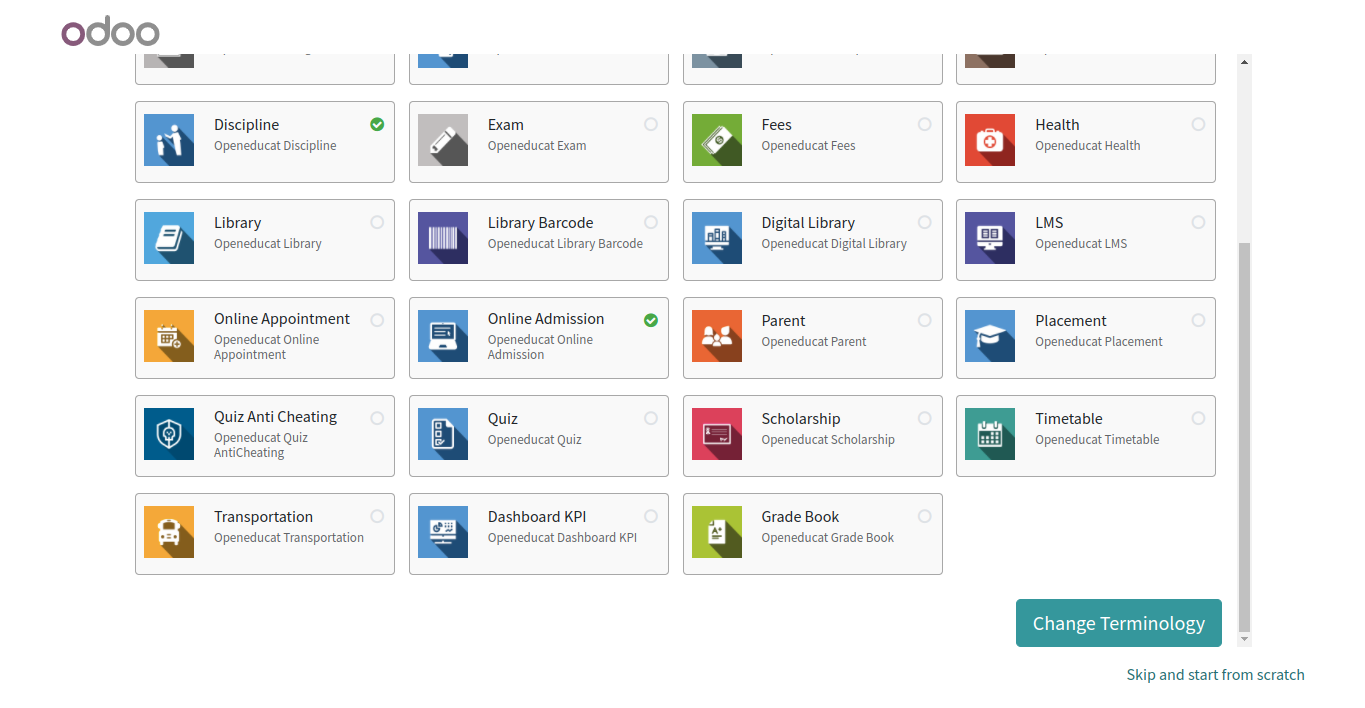
Task: Click the 'Openeducat Scholarship' description text
Action: [x=828, y=440]
